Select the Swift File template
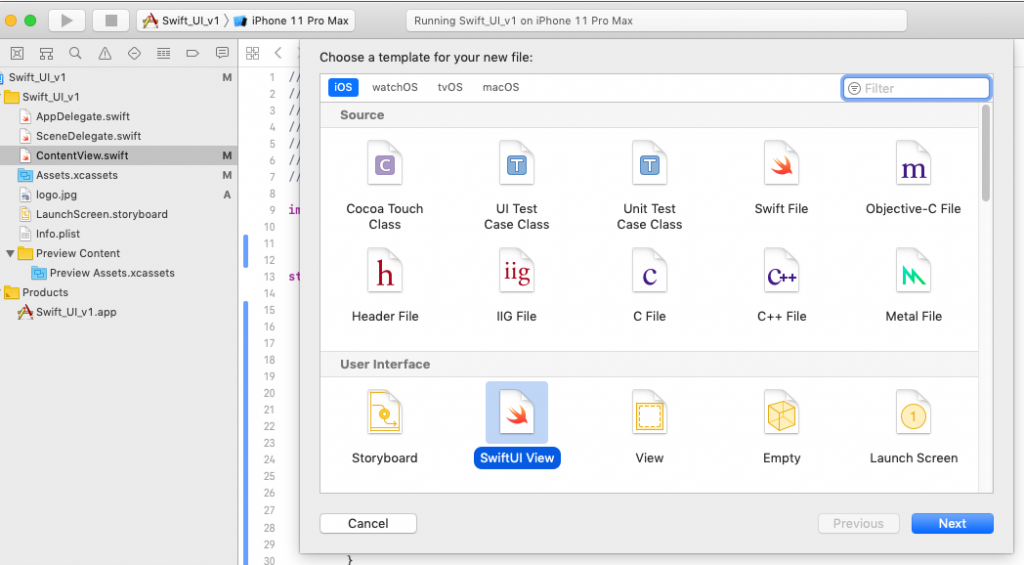Image resolution: width=1024 pixels, height=565 pixels. [x=781, y=178]
